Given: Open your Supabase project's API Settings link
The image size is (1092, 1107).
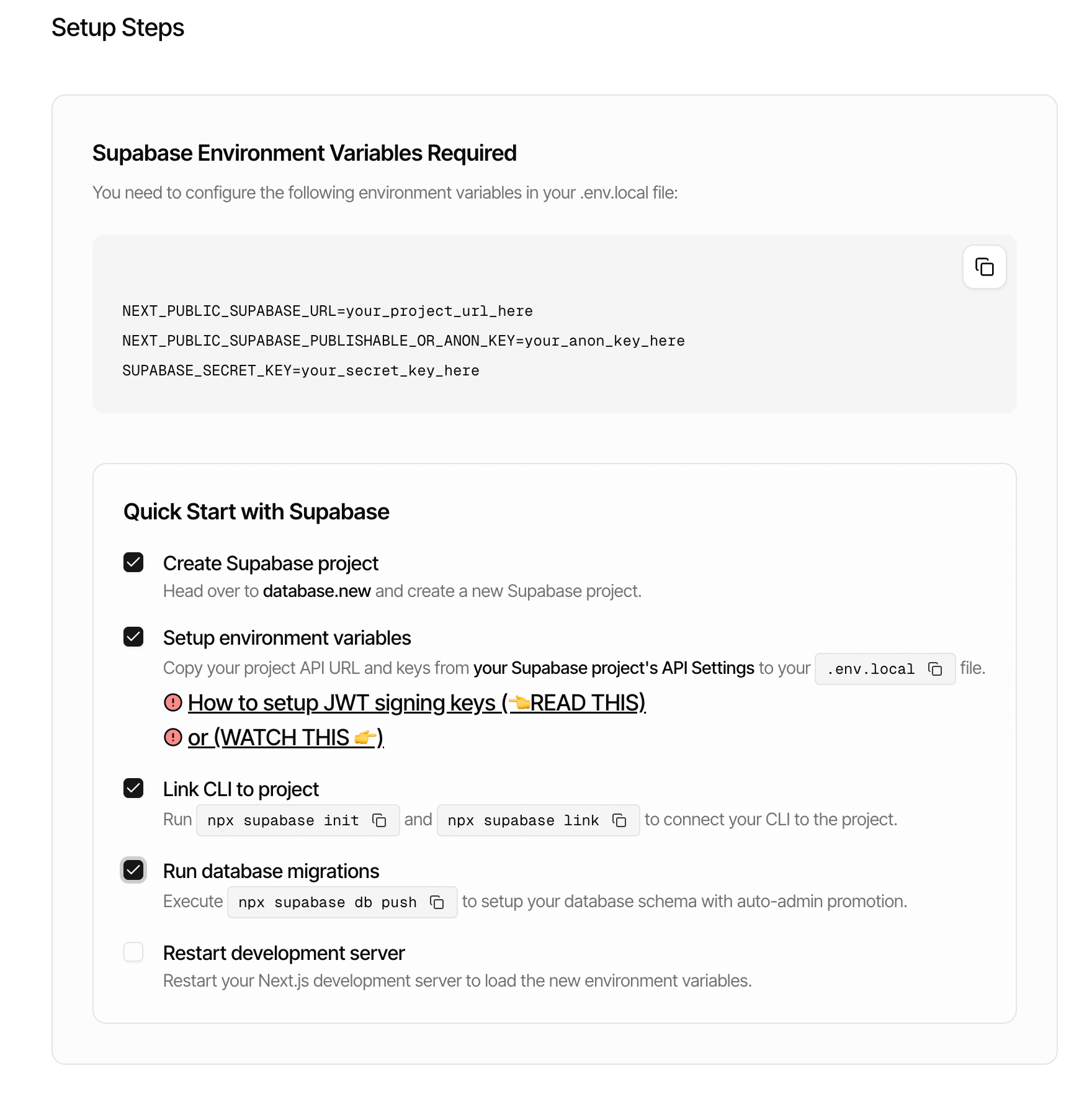Looking at the screenshot, I should click(613, 668).
